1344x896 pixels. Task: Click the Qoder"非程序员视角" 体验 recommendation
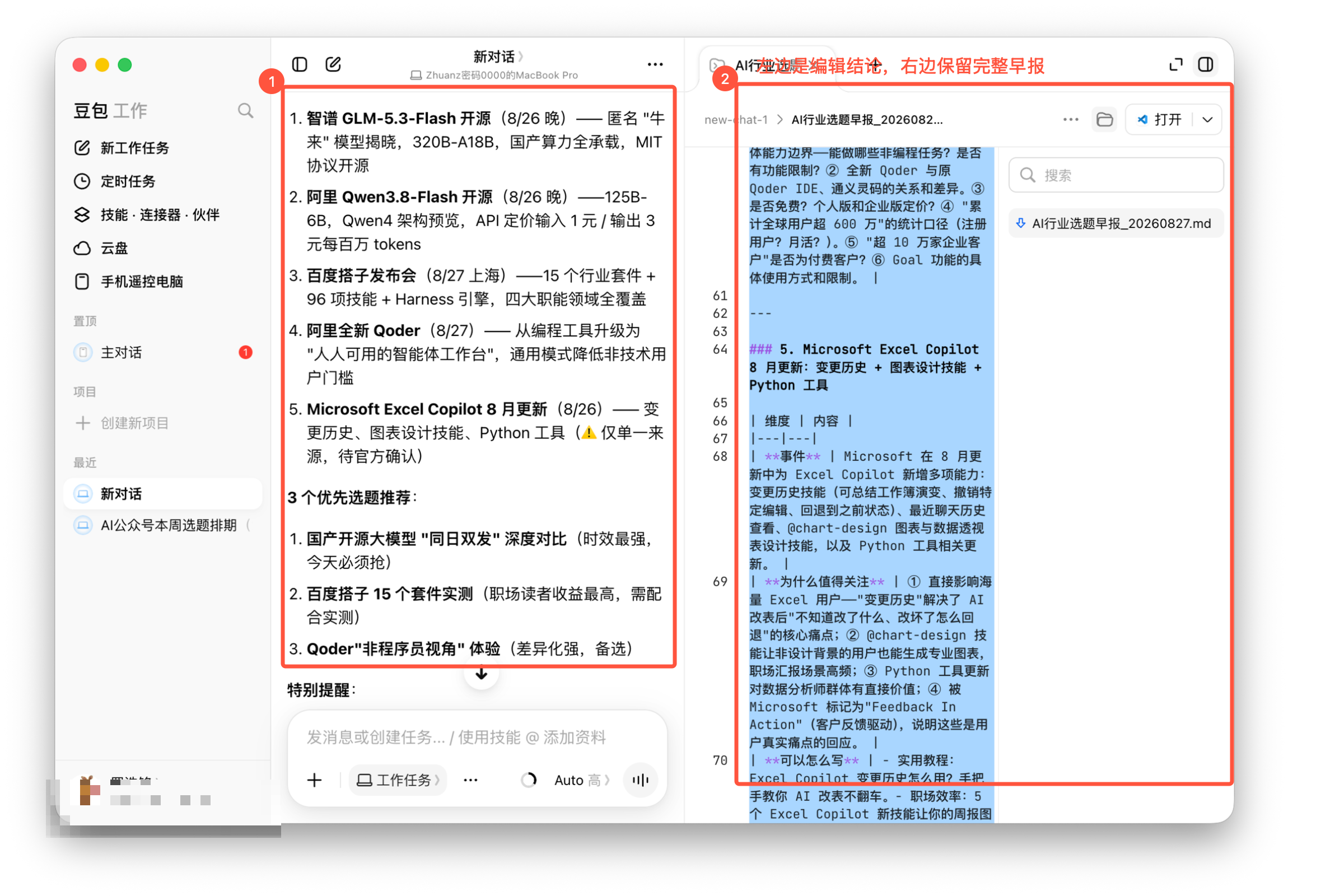[x=403, y=649]
